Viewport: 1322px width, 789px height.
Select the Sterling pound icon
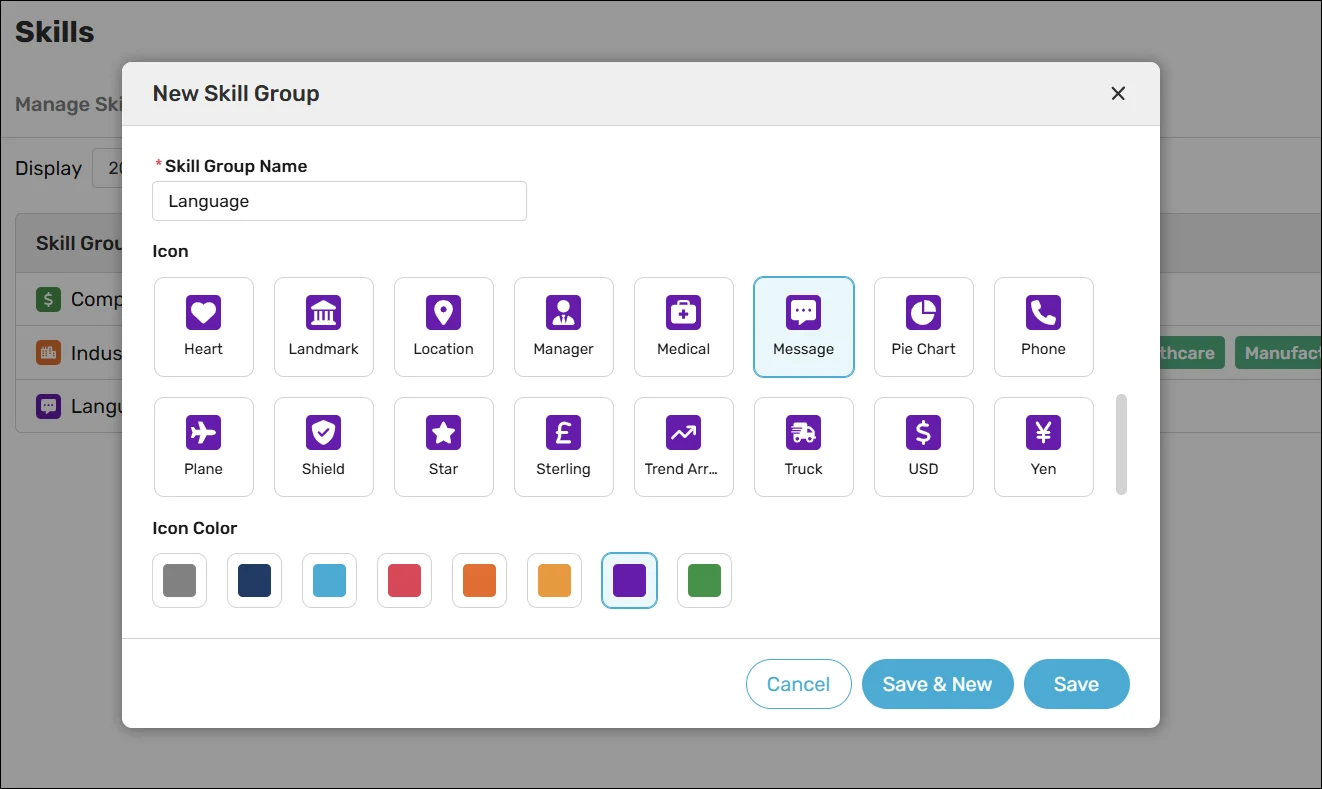(564, 447)
